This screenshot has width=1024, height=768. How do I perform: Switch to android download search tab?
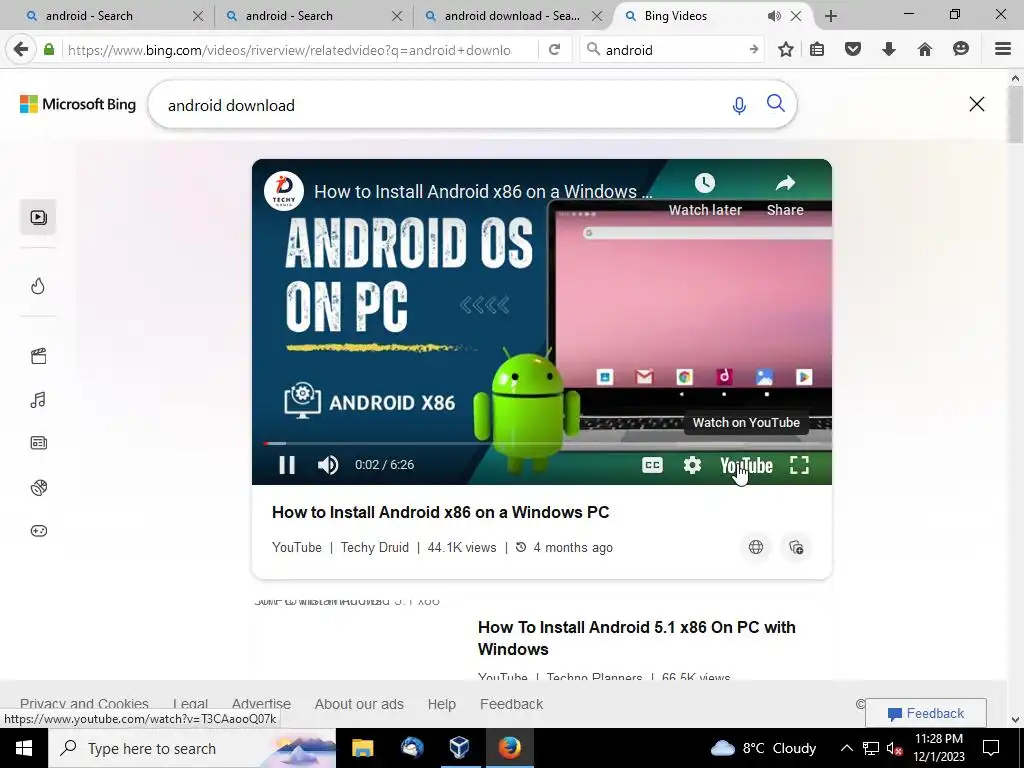click(511, 16)
